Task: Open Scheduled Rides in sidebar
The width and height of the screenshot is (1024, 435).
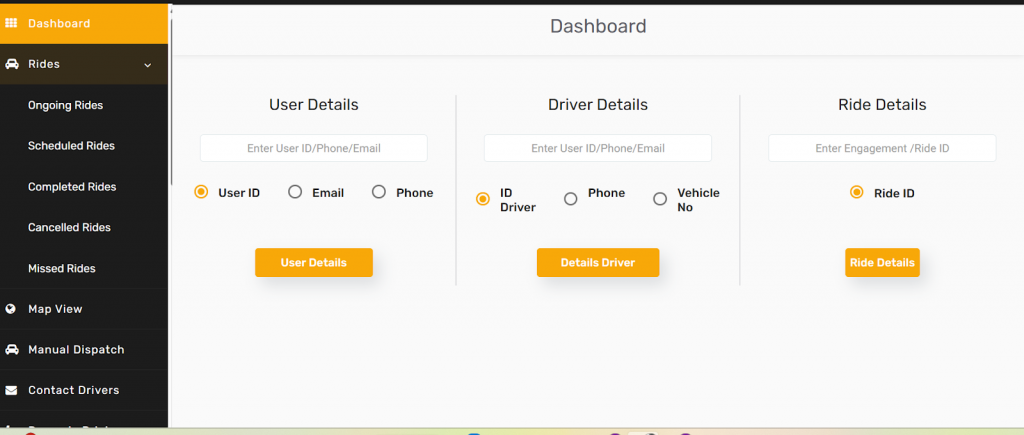Action: pos(71,146)
